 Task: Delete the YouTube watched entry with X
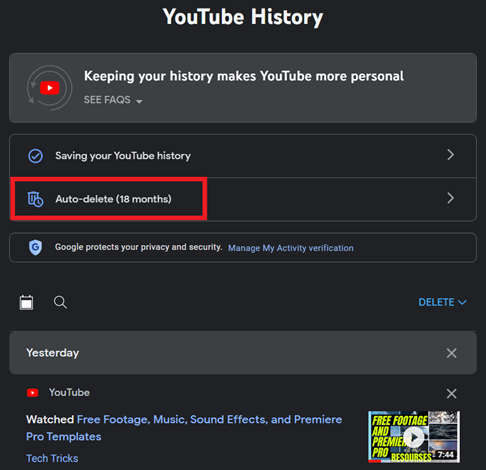click(x=451, y=393)
